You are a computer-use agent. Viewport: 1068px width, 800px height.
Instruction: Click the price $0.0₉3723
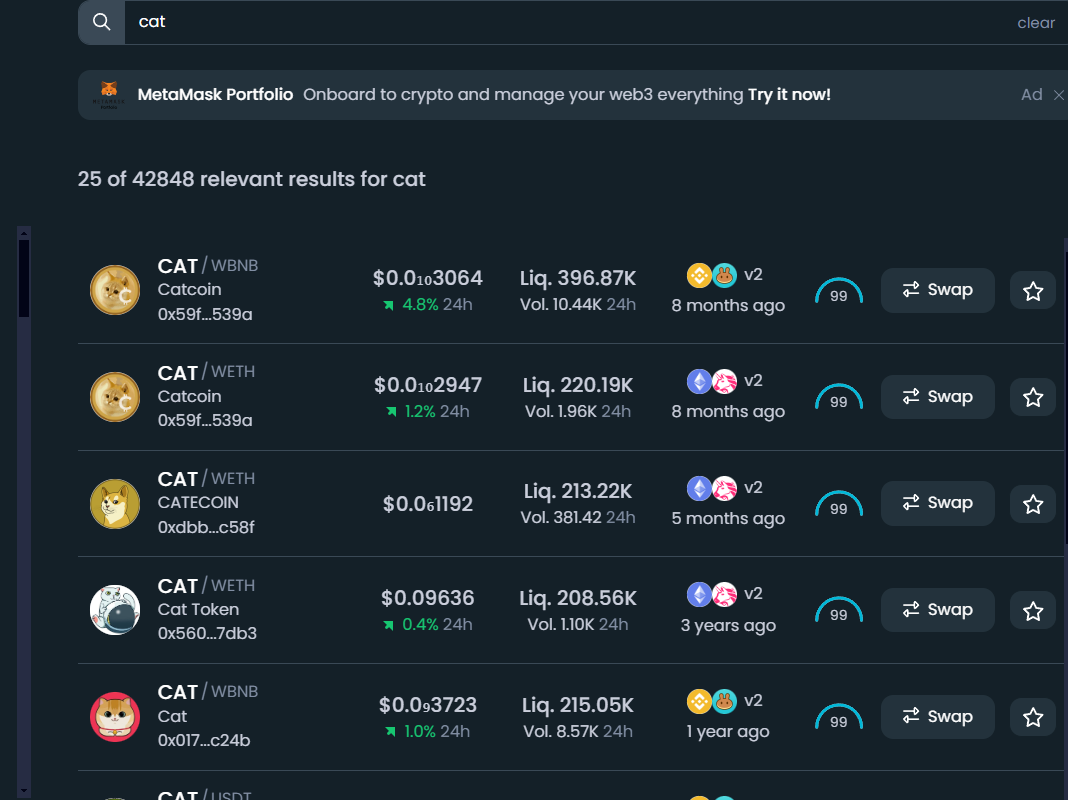428,705
